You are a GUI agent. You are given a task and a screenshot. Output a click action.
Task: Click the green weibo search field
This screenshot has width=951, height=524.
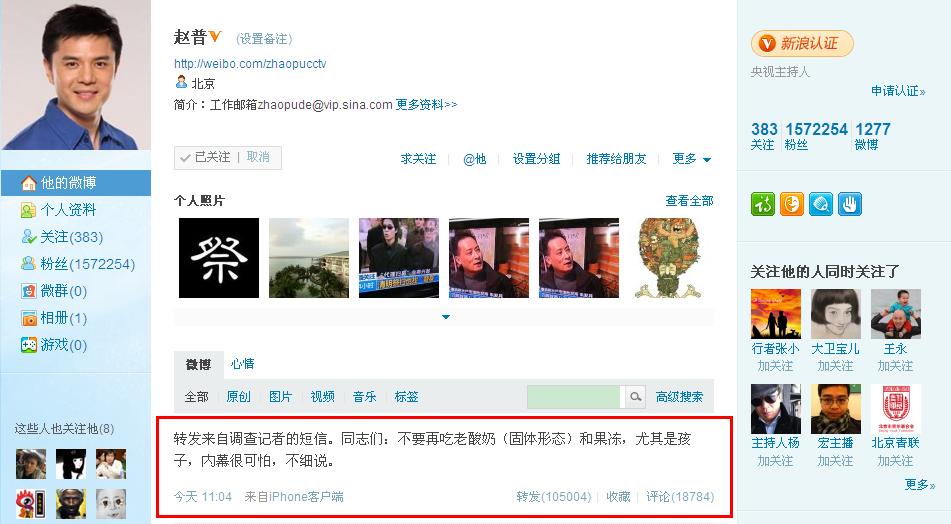pos(574,397)
